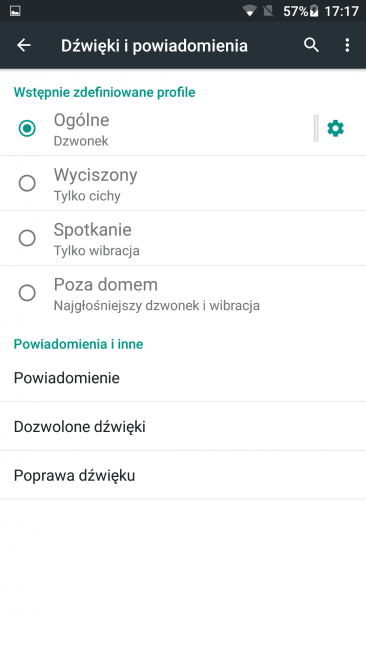Tap the clock showing 17:17
366x650 pixels.
pos(342,11)
